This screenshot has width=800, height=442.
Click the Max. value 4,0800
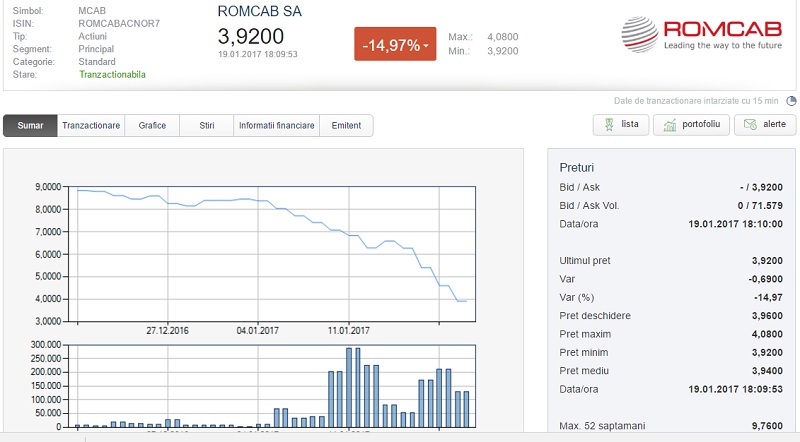click(503, 37)
